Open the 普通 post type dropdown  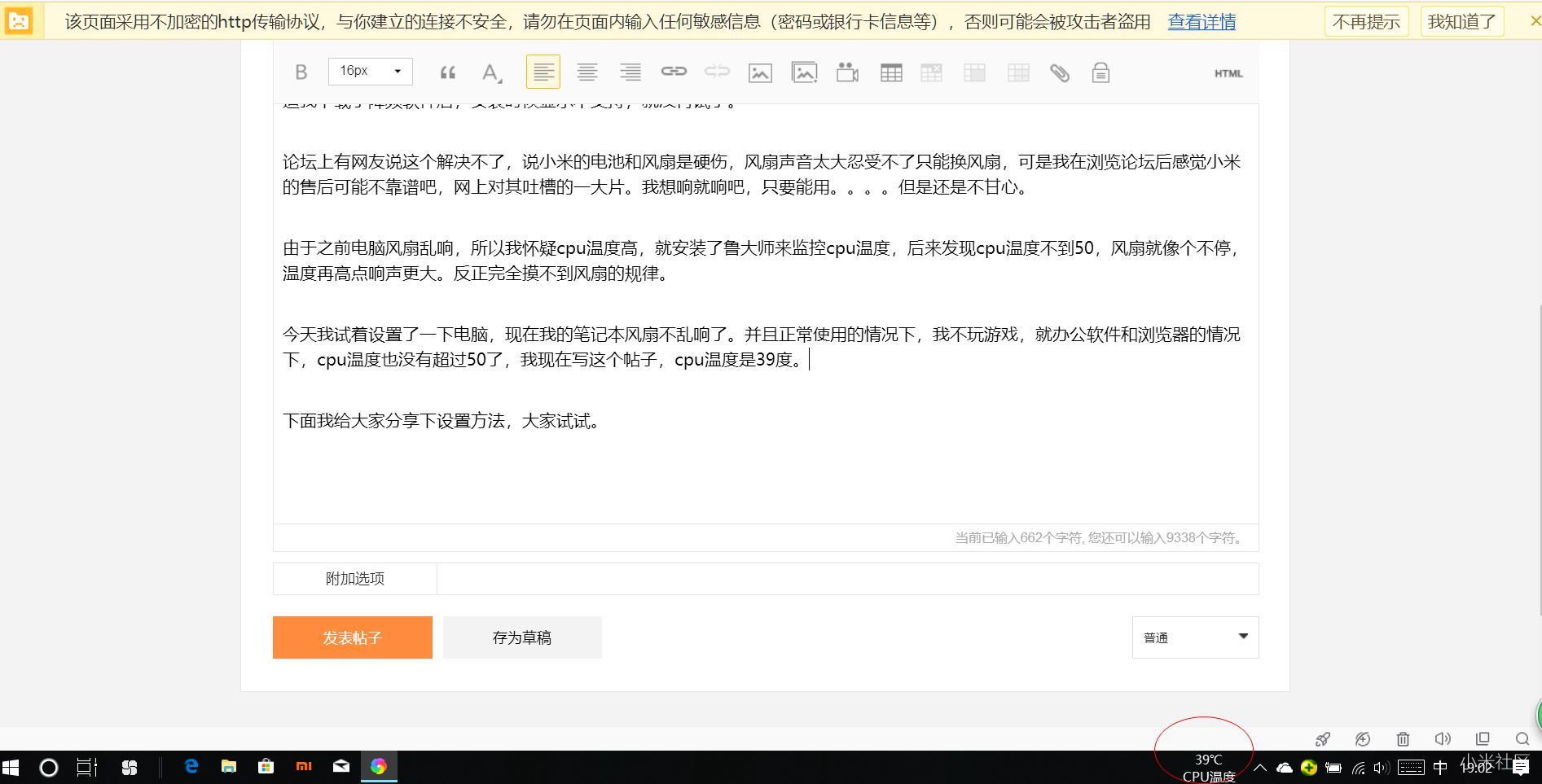1195,637
